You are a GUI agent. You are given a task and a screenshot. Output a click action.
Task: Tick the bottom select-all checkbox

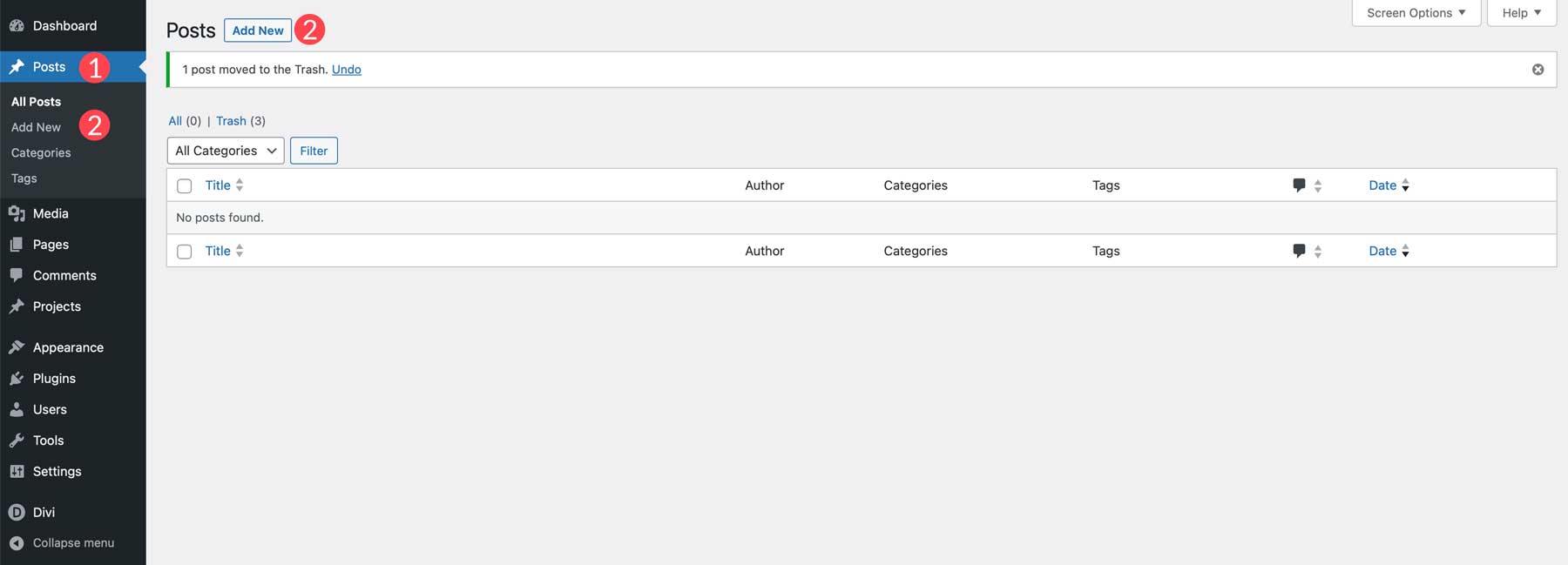pos(184,251)
